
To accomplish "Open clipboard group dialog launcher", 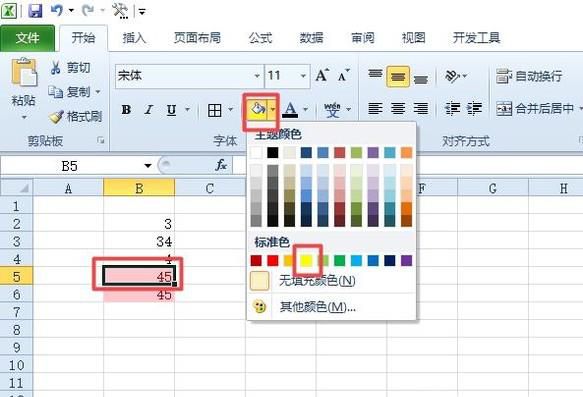I will pos(101,141).
